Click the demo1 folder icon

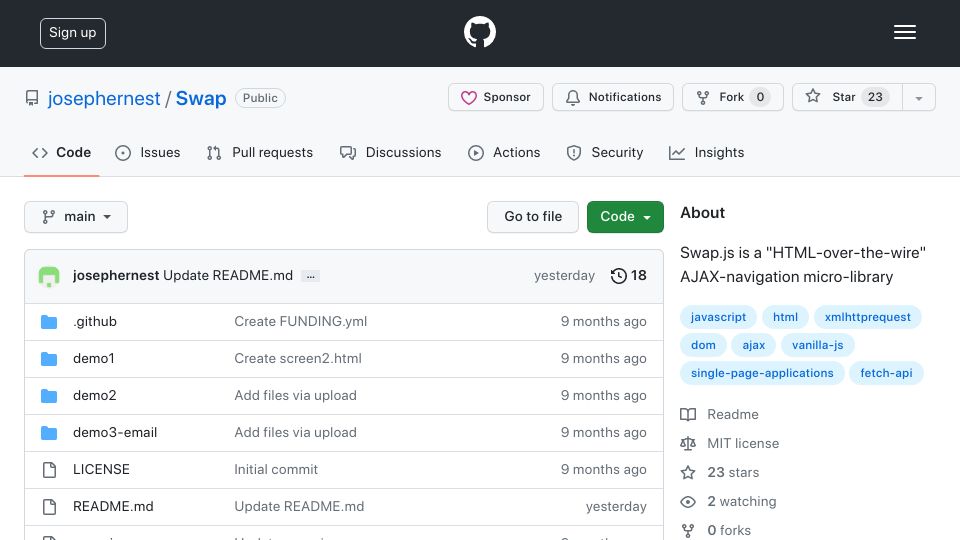[x=49, y=359]
